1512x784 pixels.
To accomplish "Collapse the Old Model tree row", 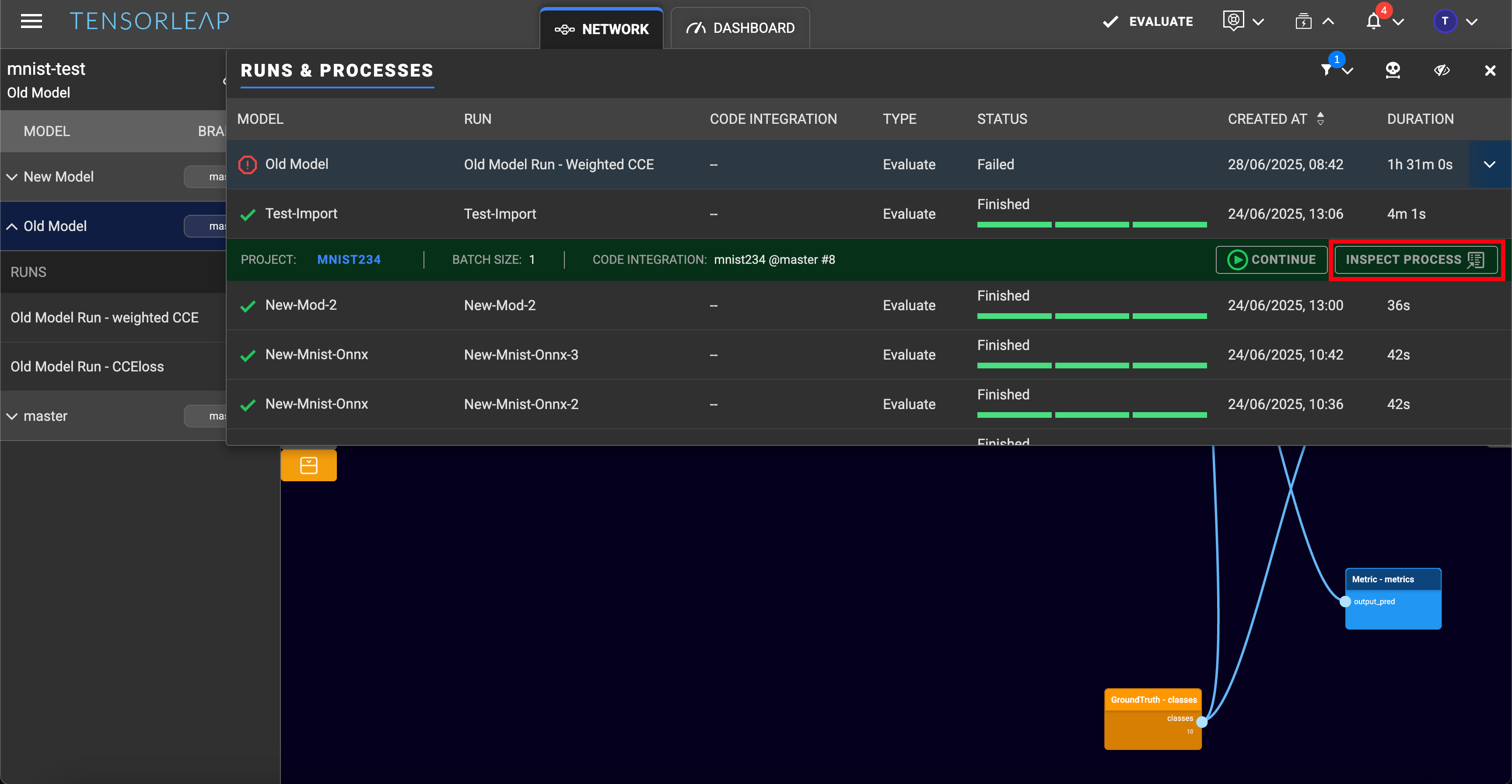I will (12, 227).
